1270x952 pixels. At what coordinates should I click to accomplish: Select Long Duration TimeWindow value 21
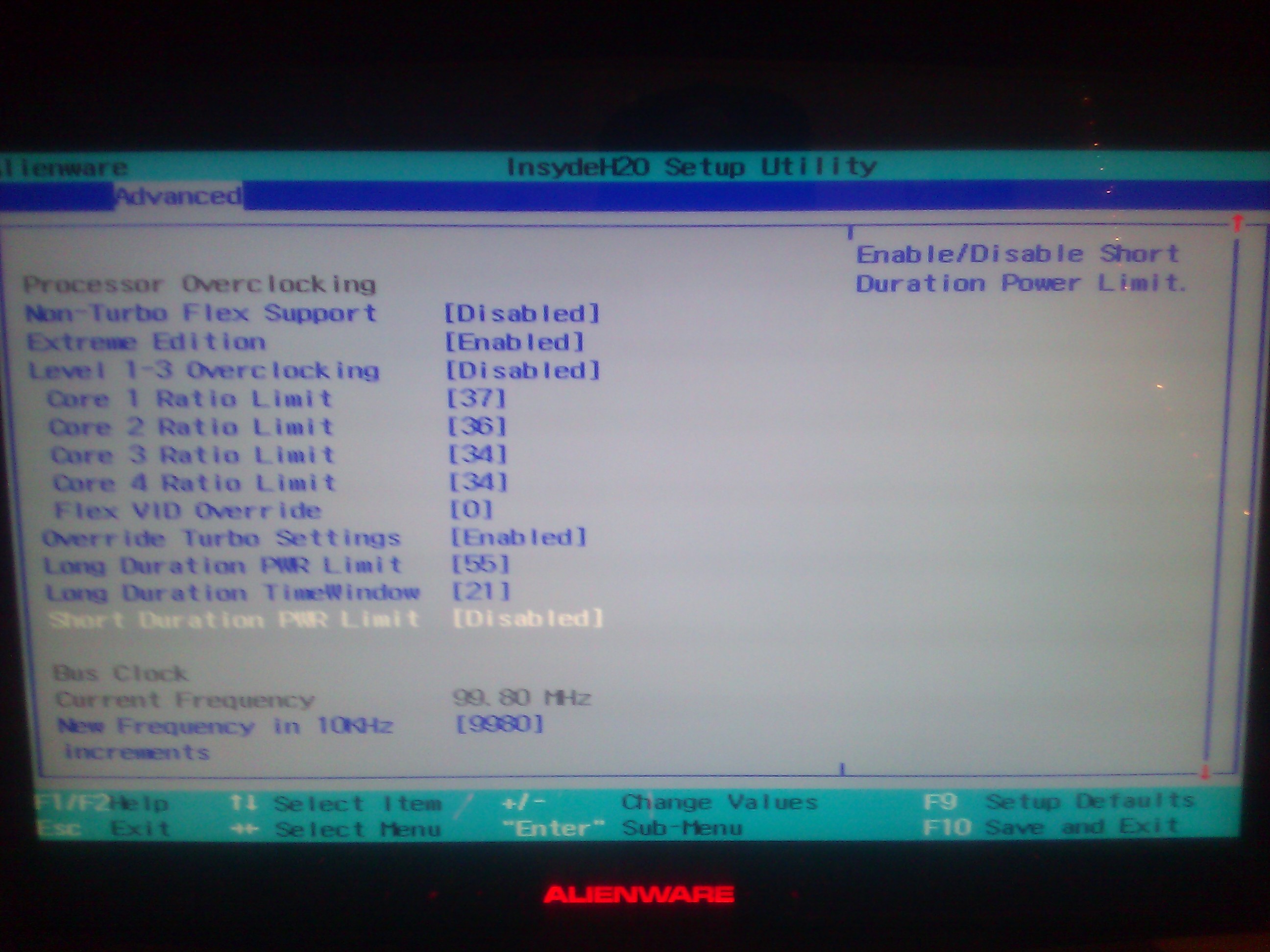point(481,591)
